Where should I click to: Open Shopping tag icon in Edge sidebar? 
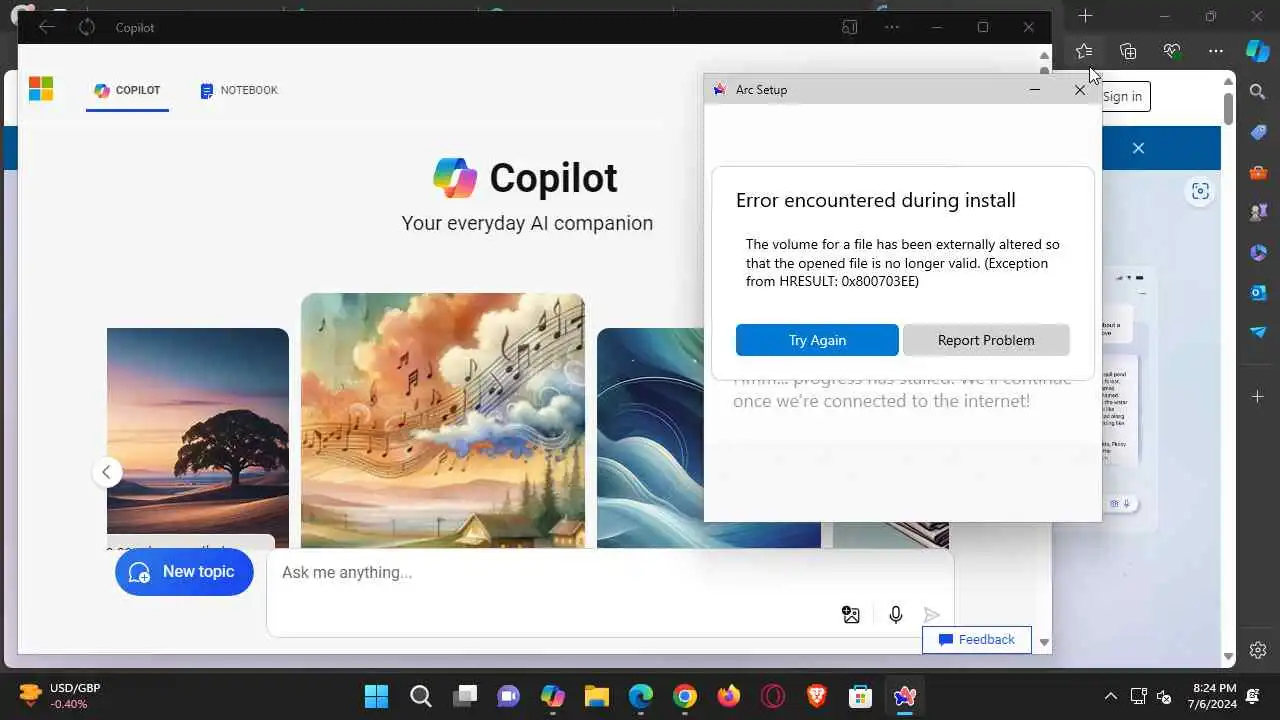(1258, 133)
